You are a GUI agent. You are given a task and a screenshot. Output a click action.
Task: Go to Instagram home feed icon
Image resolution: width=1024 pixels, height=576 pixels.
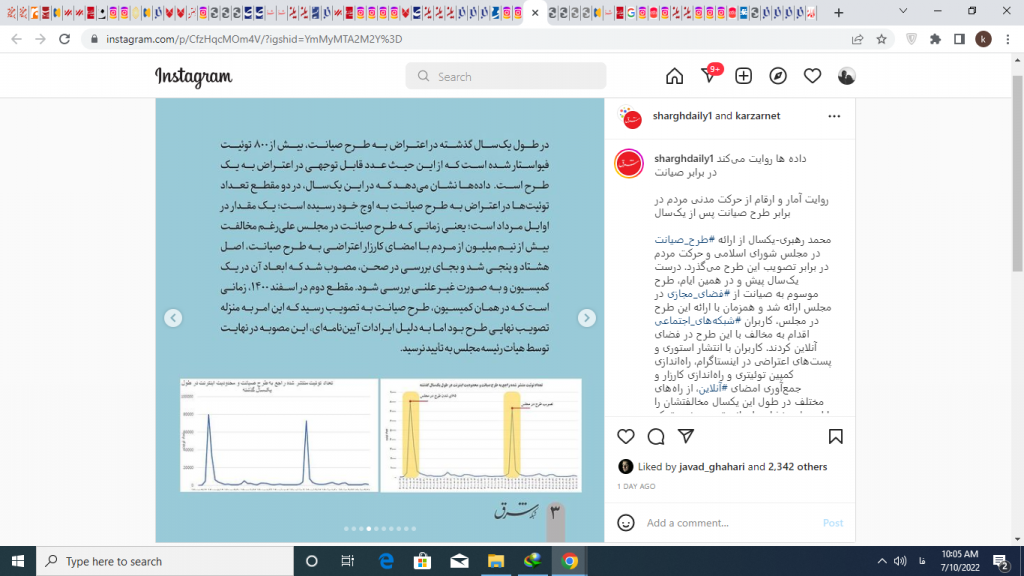tap(674, 77)
